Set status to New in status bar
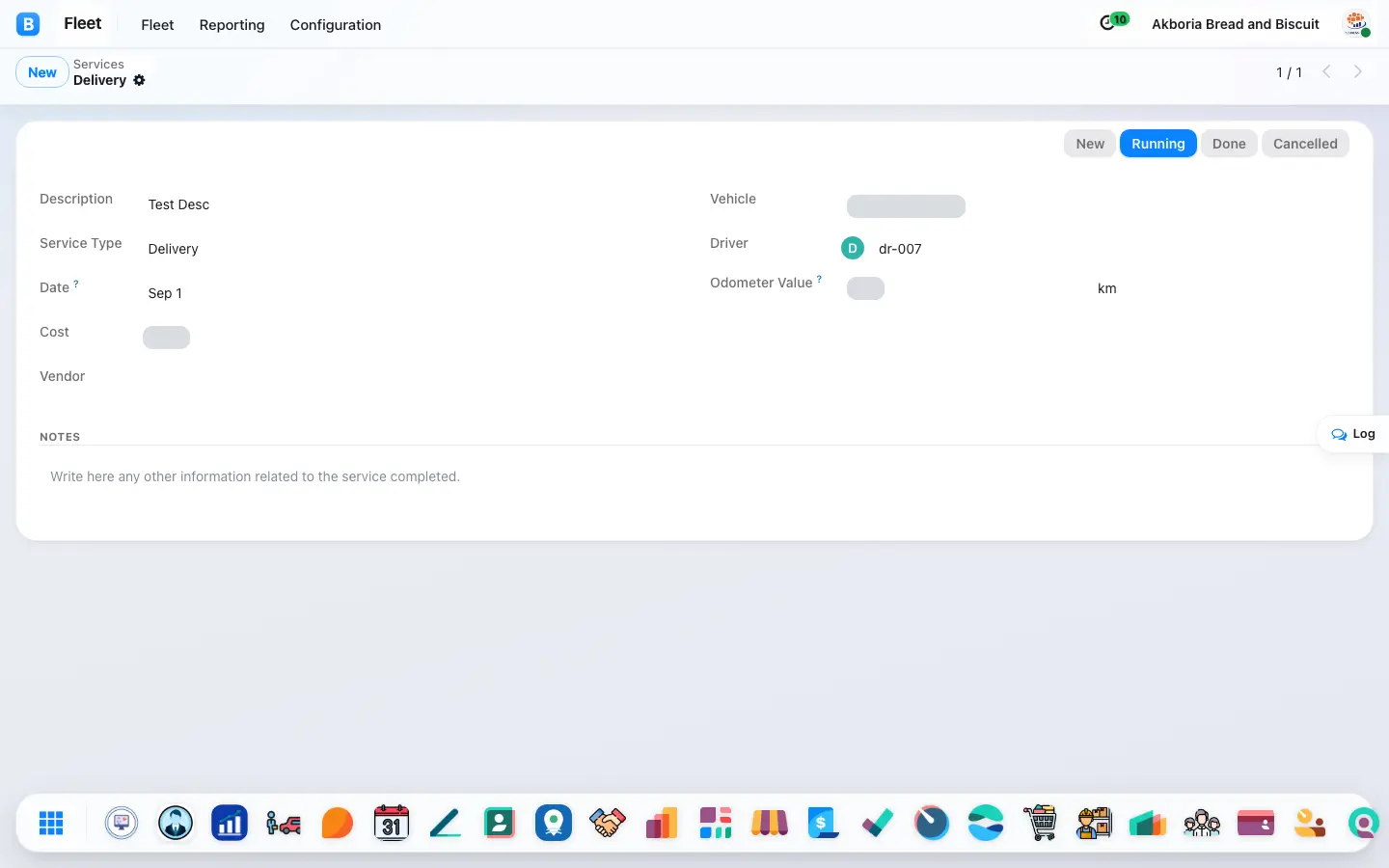Screen dimensions: 1389x868 click(x=1090, y=144)
